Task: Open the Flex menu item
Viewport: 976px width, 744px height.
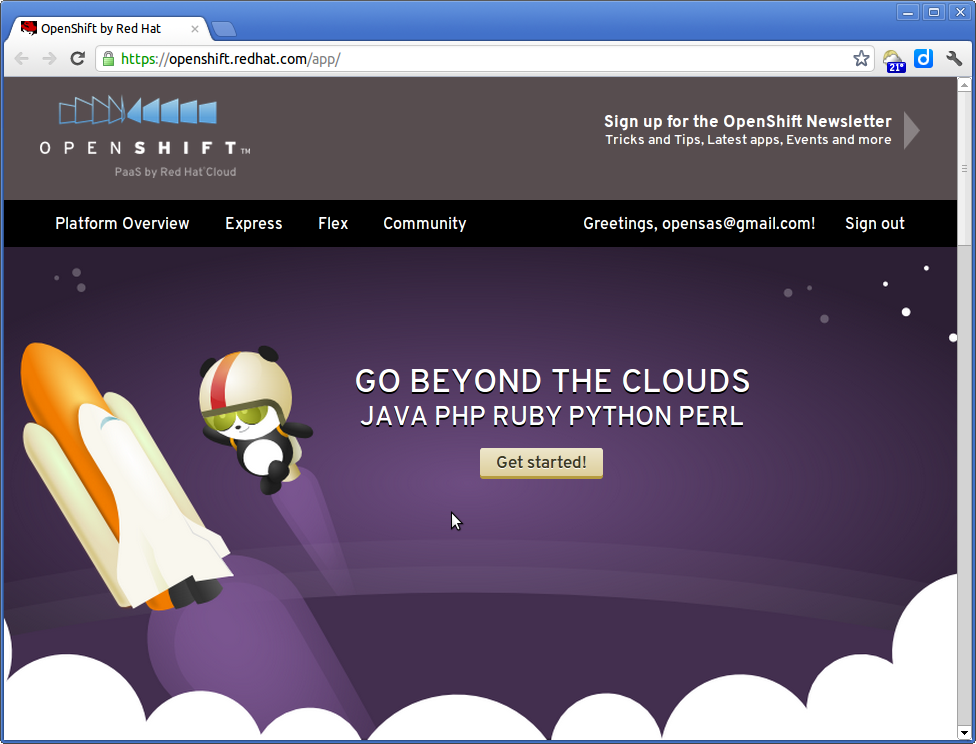Action: [x=333, y=224]
